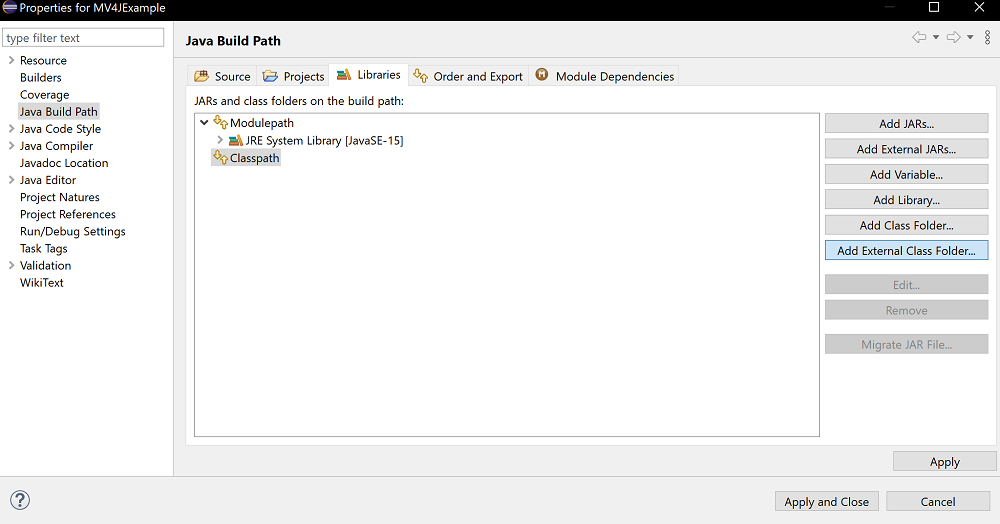Click the Modulepath node icon
Viewport: 1000px width, 524px height.
pos(221,122)
